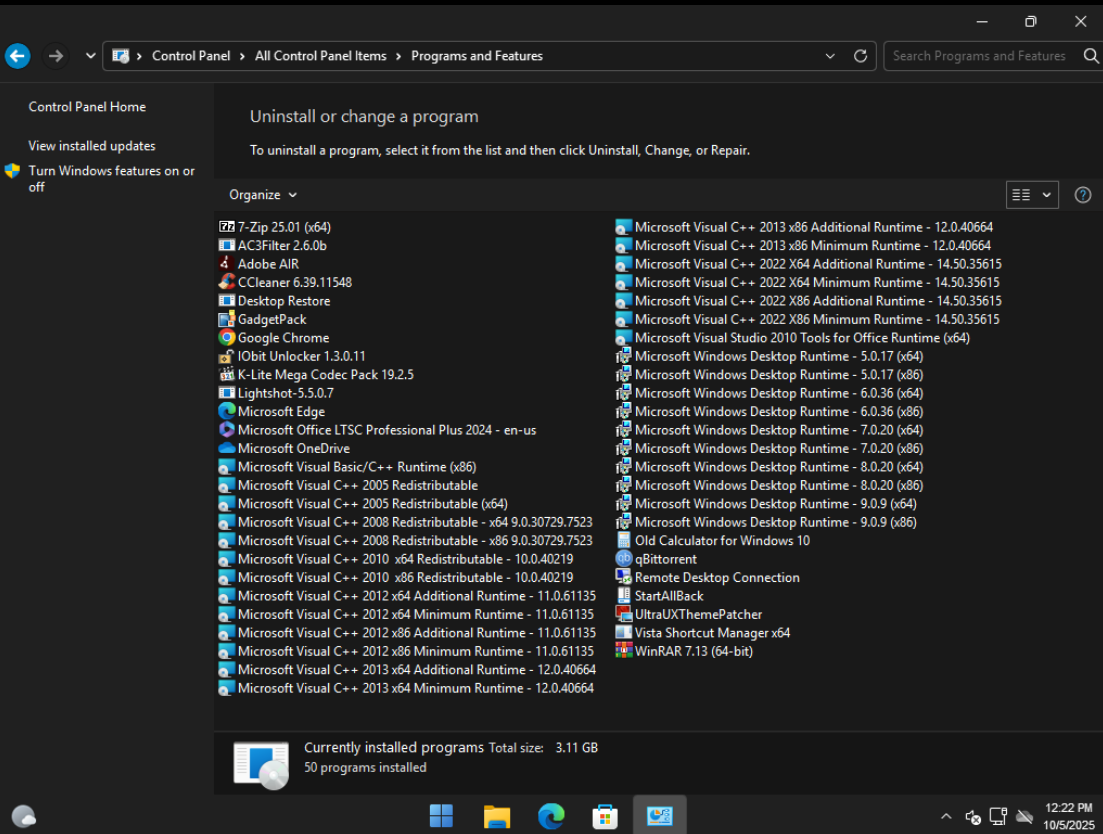Viewport: 1103px width, 834px height.
Task: Click the Search Programs and Features field
Action: (x=980, y=56)
